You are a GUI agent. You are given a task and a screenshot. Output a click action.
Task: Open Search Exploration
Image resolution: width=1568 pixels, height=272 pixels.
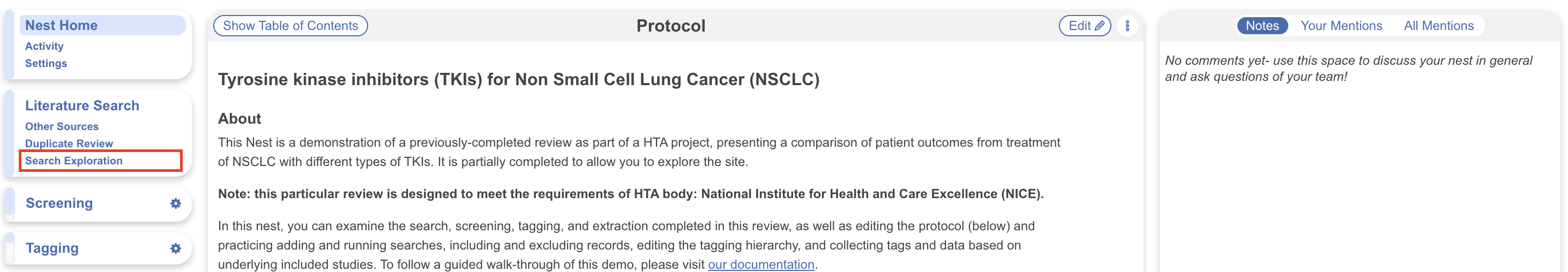click(73, 161)
